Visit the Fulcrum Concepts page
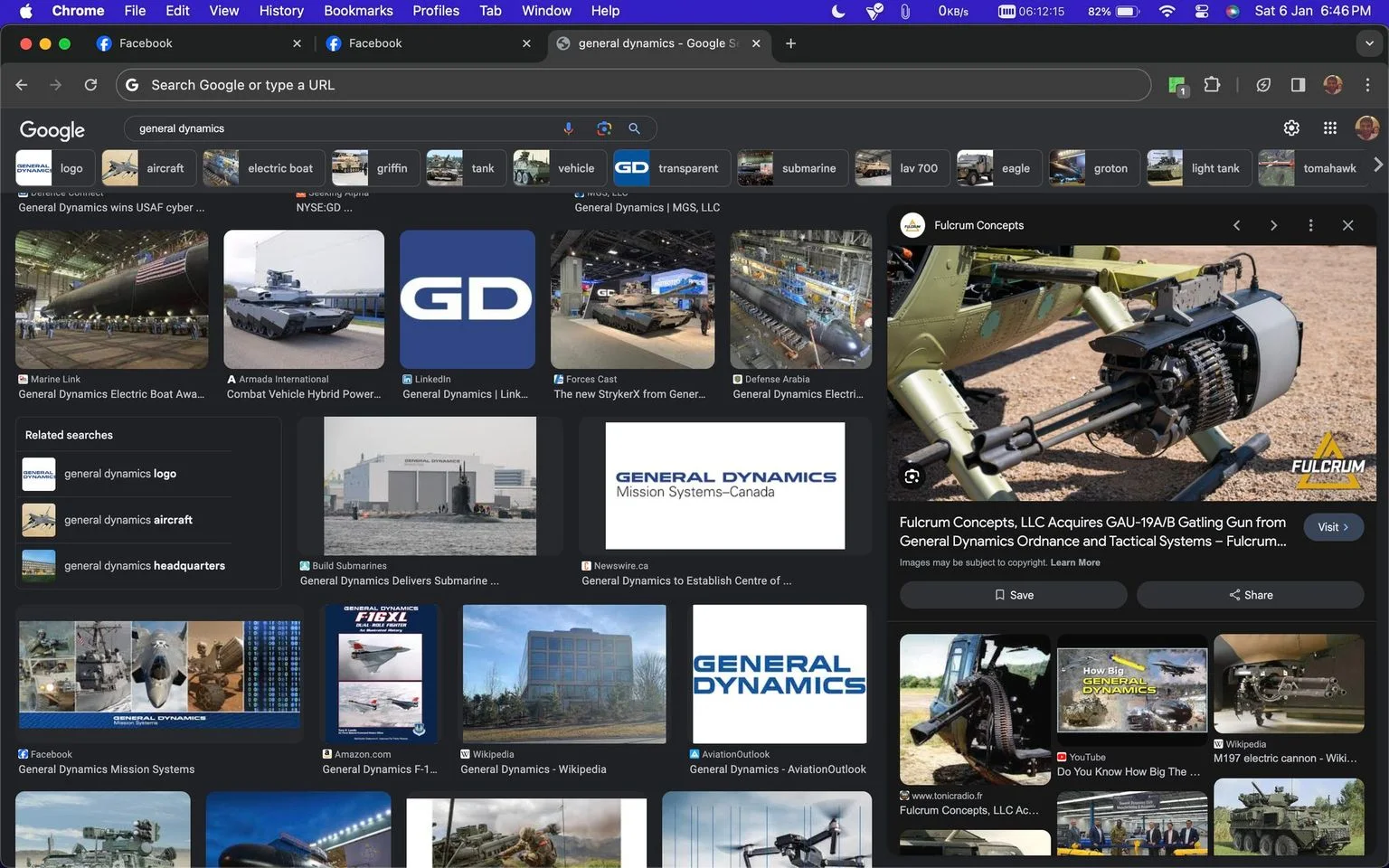Viewport: 1389px width, 868px height. tap(1333, 527)
